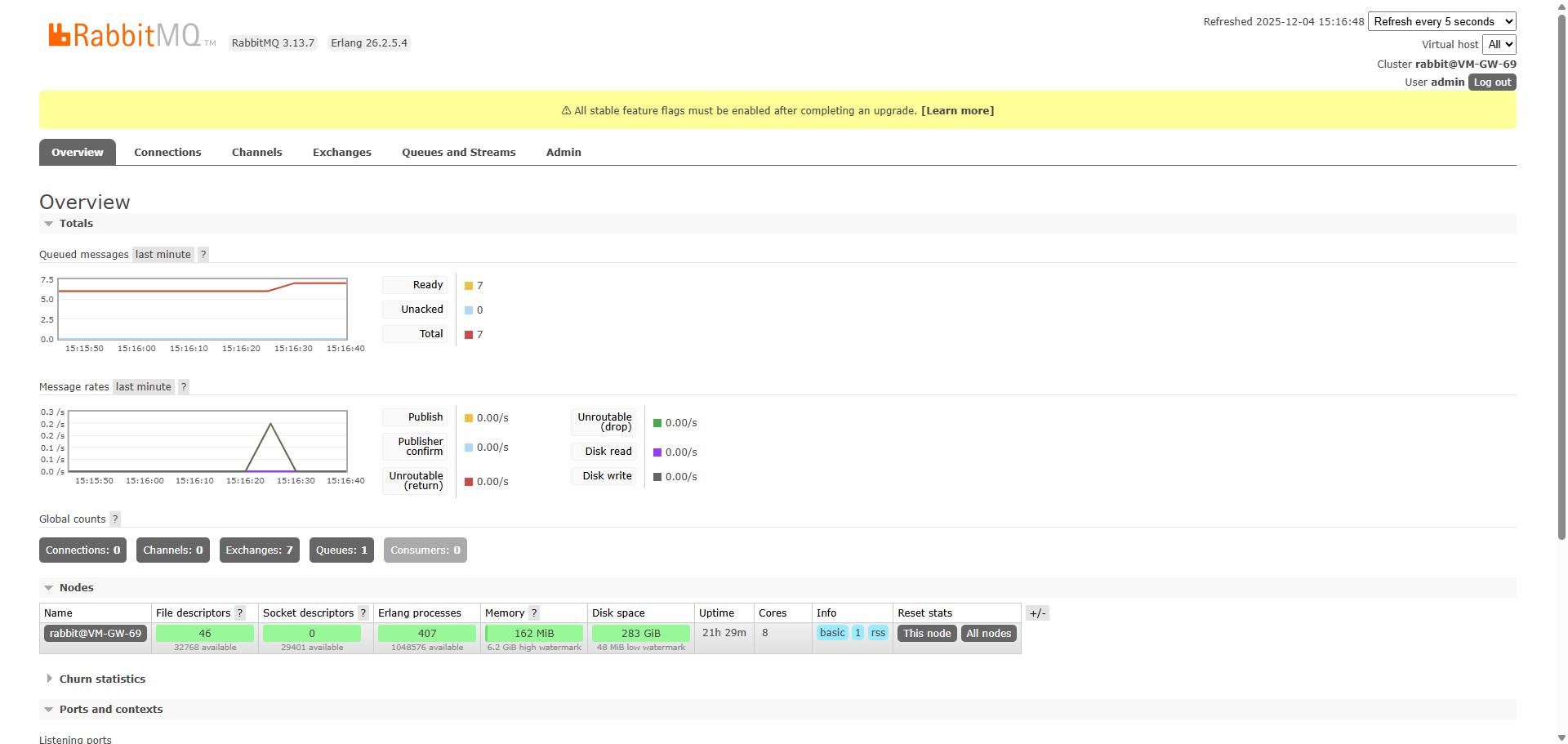
Task: Click the +/- column selector for nodes
Action: click(x=1037, y=613)
